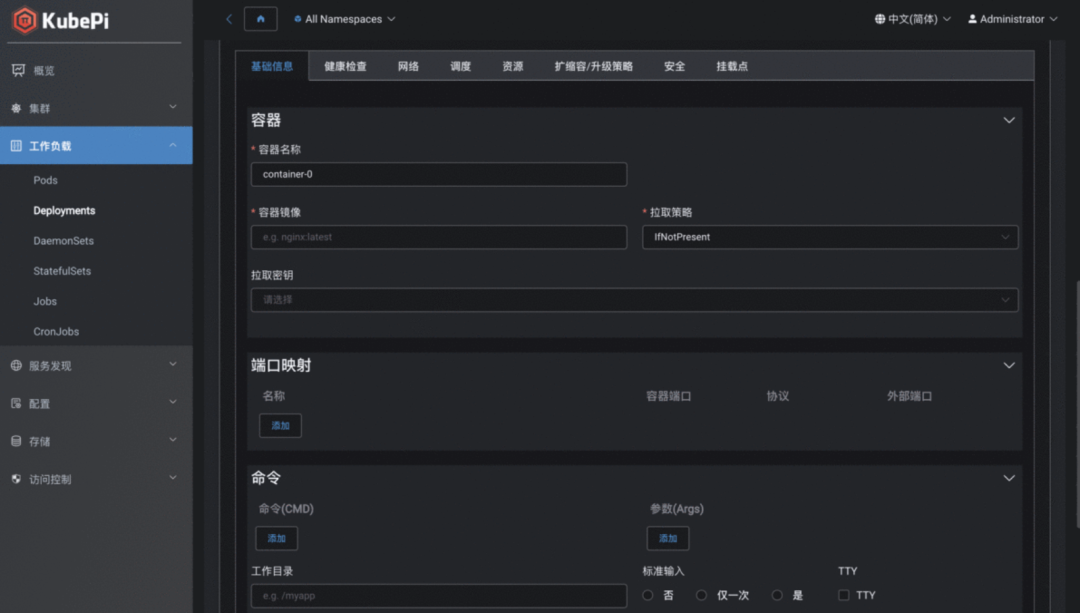
Task: Open the 中文(简体) language dropdown
Action: 913,19
